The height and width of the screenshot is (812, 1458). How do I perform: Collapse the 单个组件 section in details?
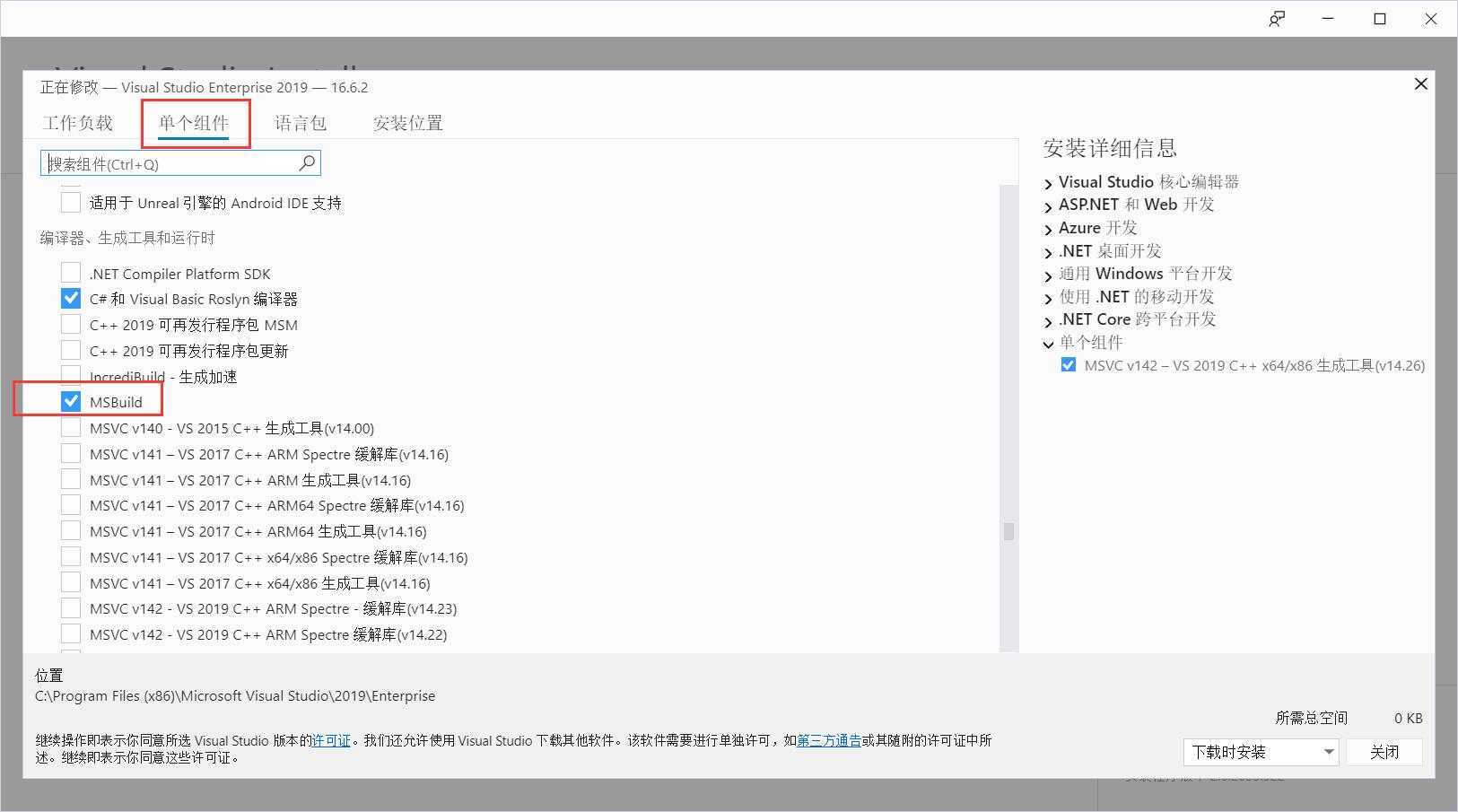[x=1048, y=344]
